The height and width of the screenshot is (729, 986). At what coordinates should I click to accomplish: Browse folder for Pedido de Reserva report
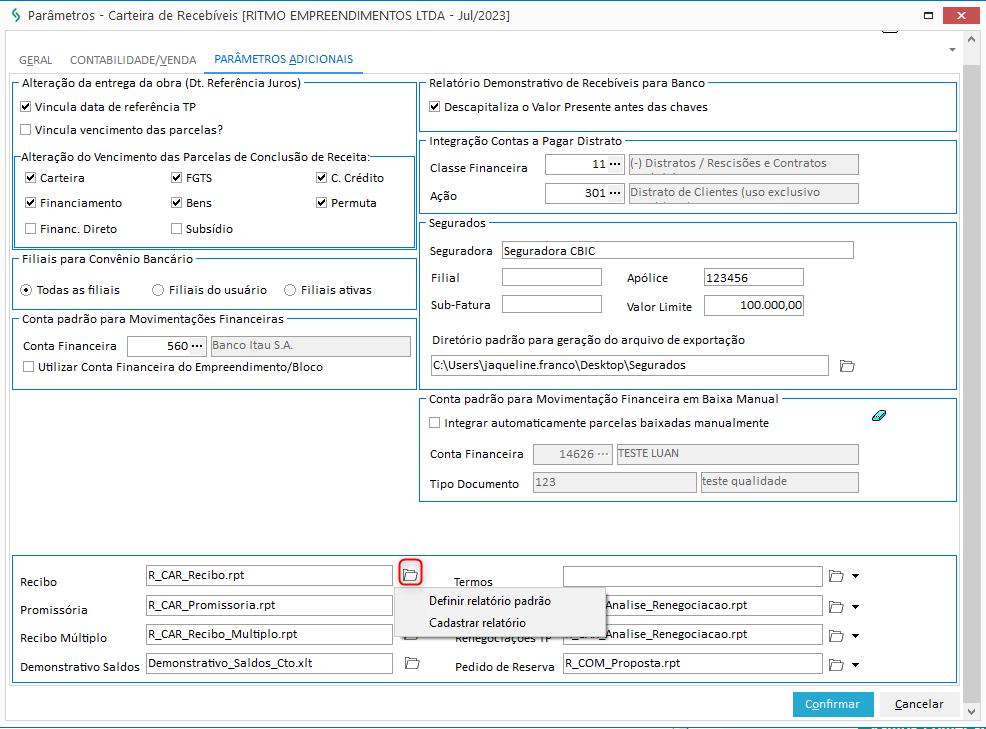click(837, 663)
